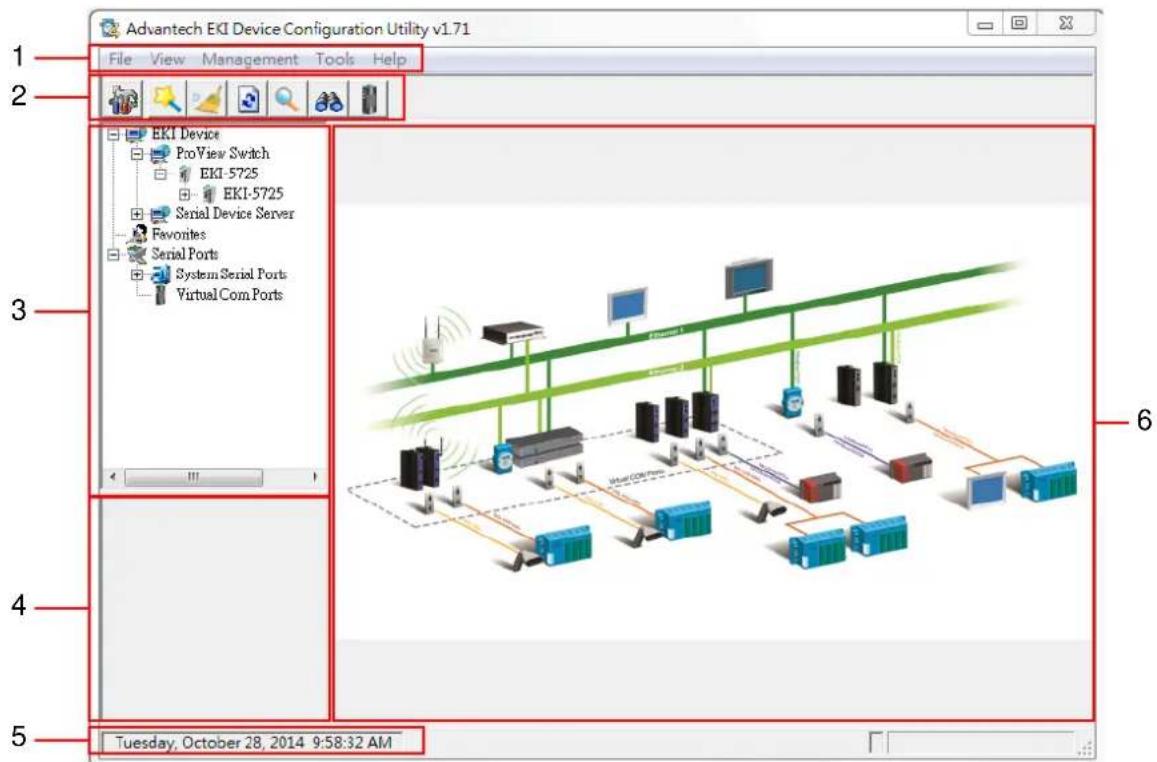Expand the Serial Device Server node
The height and width of the screenshot is (762, 1157).
137,214
